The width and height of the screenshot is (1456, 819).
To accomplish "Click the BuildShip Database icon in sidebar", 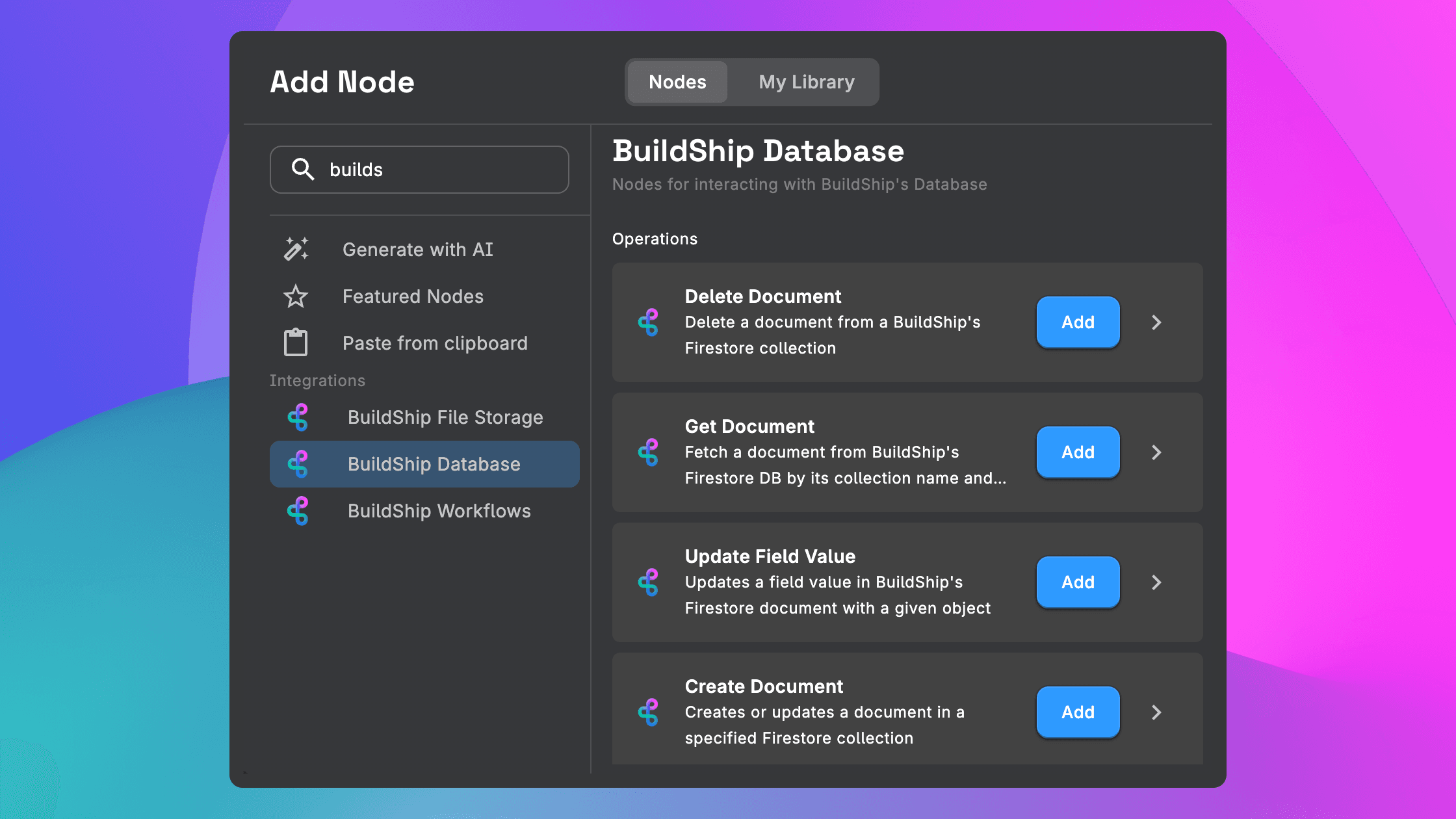I will click(x=299, y=463).
